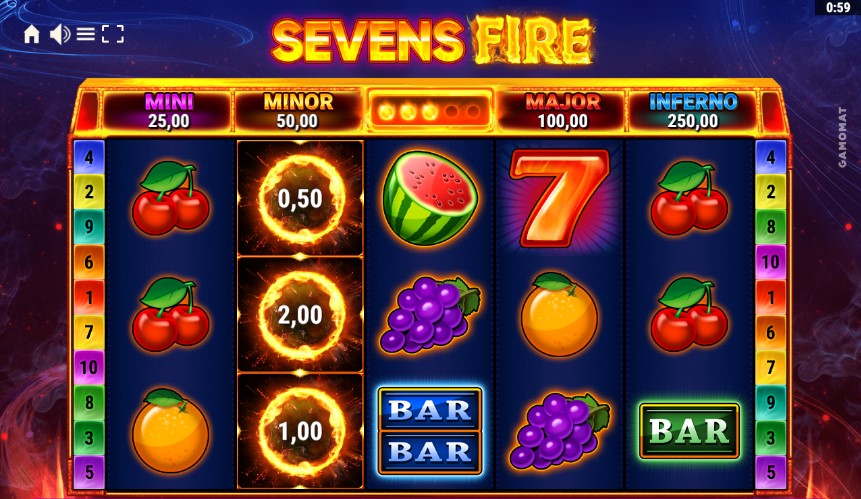Screen dimensions: 861x499
Task: Select the INFERNO 250,00 jackpot panel
Action: pyautogui.click(x=692, y=111)
